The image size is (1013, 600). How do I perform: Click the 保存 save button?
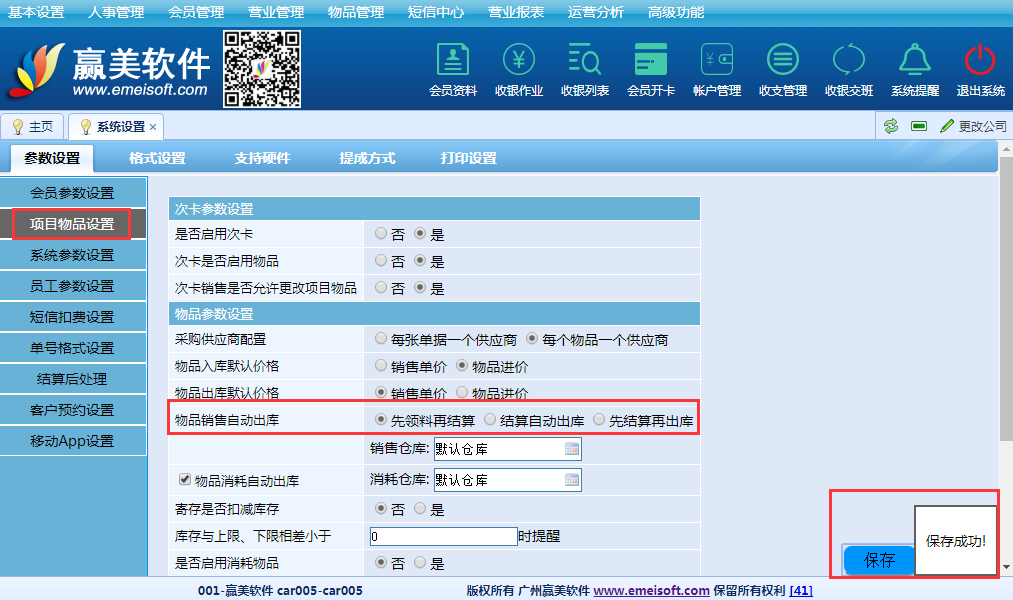[879, 560]
